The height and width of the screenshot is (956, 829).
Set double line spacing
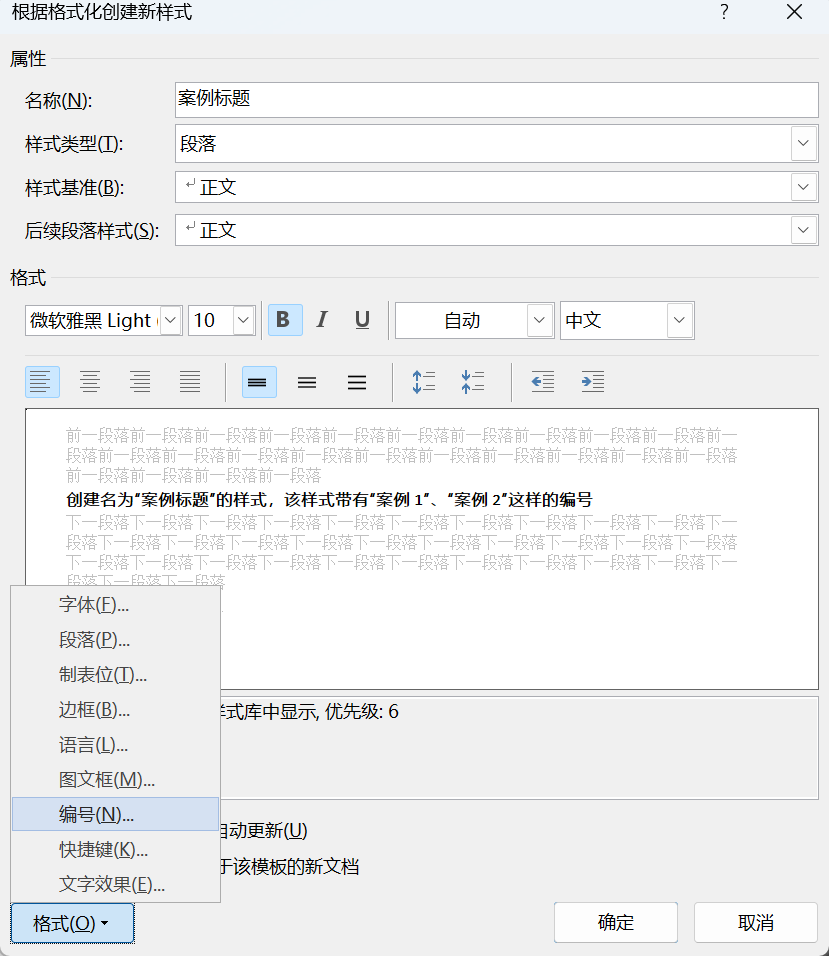point(357,382)
